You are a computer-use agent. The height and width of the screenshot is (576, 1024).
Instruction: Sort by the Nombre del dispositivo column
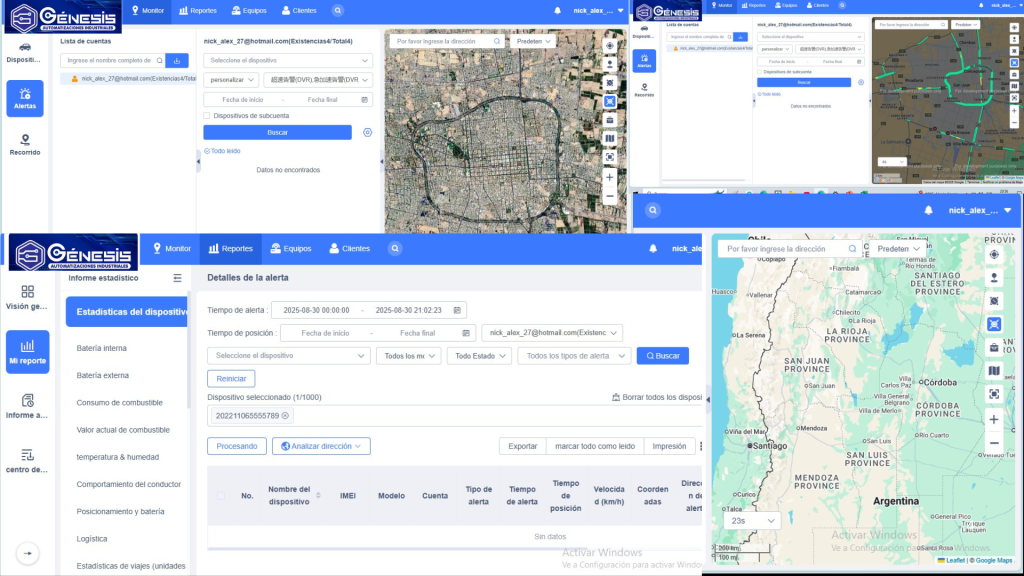point(318,495)
